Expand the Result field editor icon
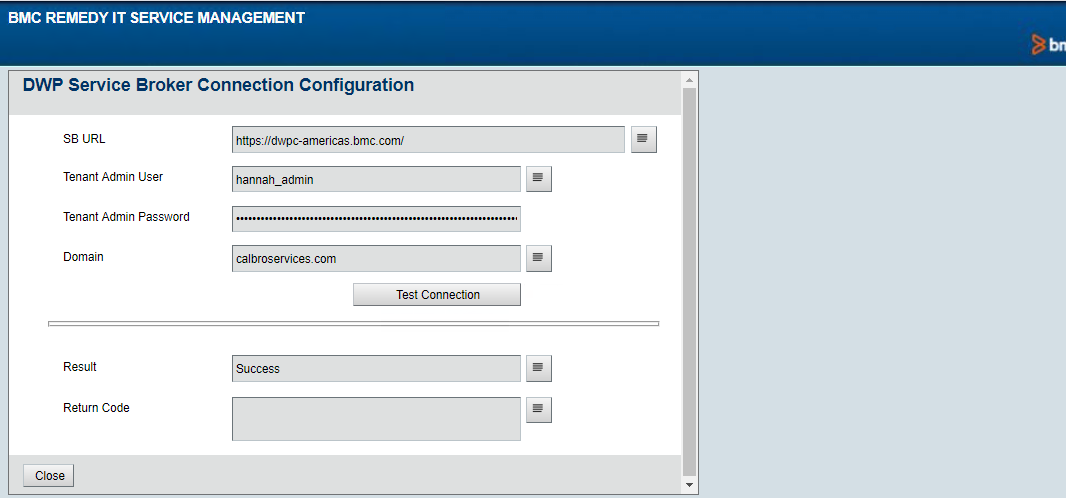The image size is (1066, 498). 538,368
